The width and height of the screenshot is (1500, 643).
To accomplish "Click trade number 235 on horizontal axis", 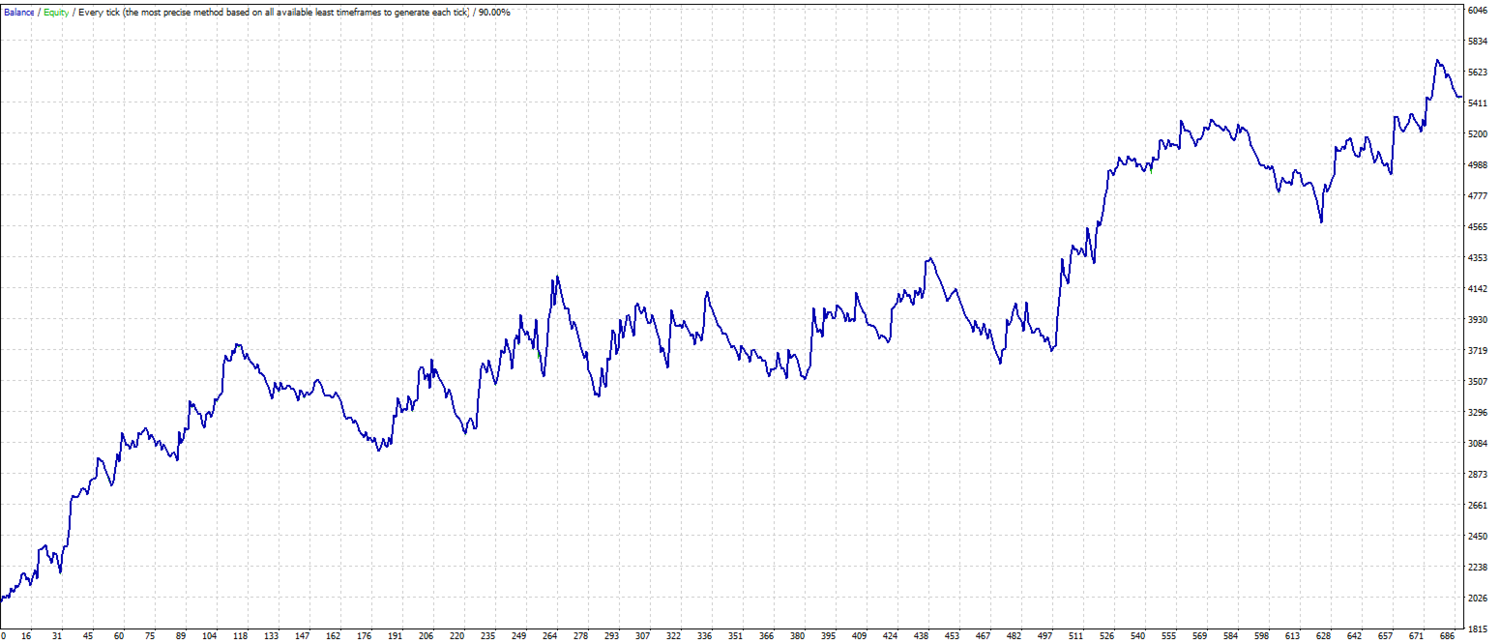I will click(487, 636).
